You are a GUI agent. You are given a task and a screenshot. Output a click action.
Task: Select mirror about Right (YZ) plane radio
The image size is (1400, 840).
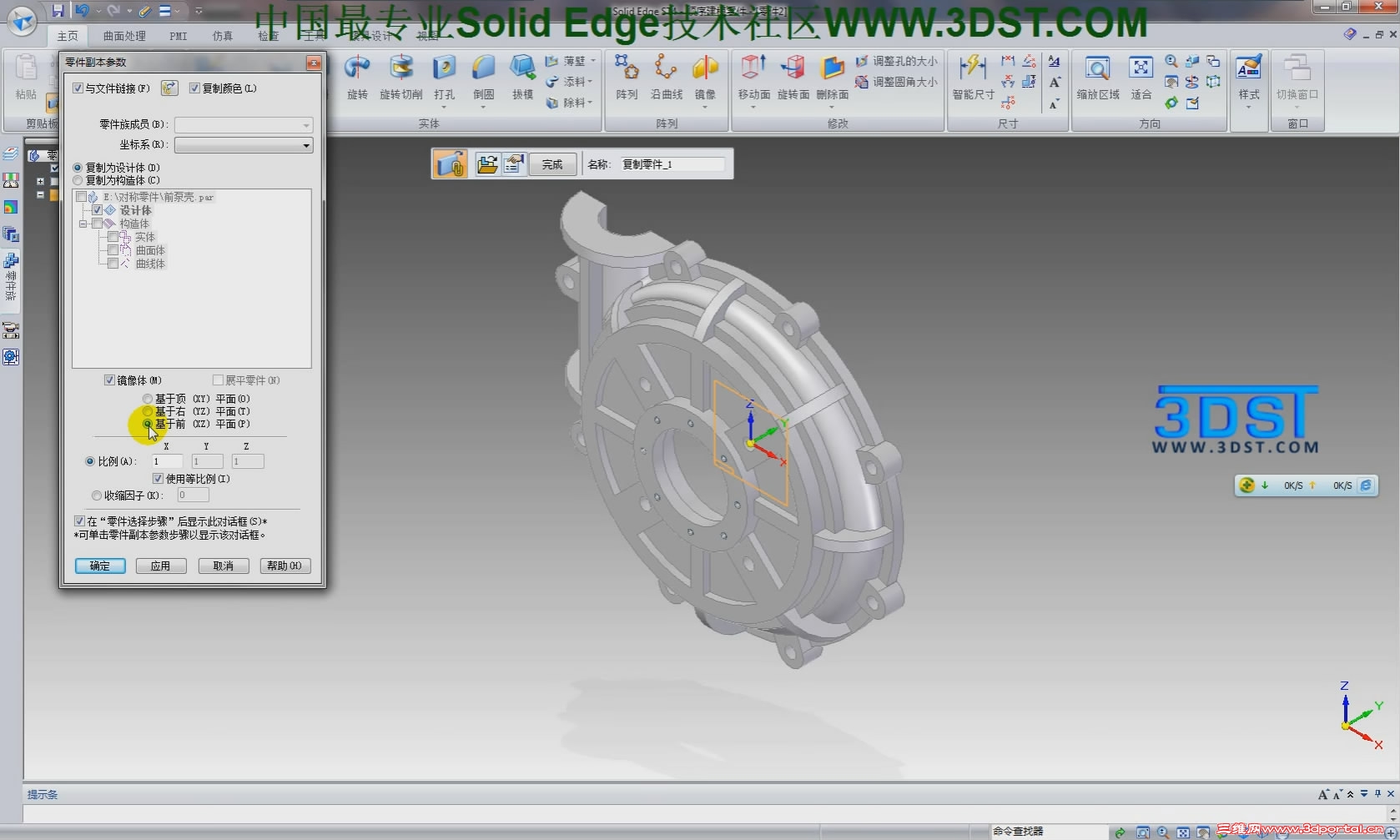point(148,411)
